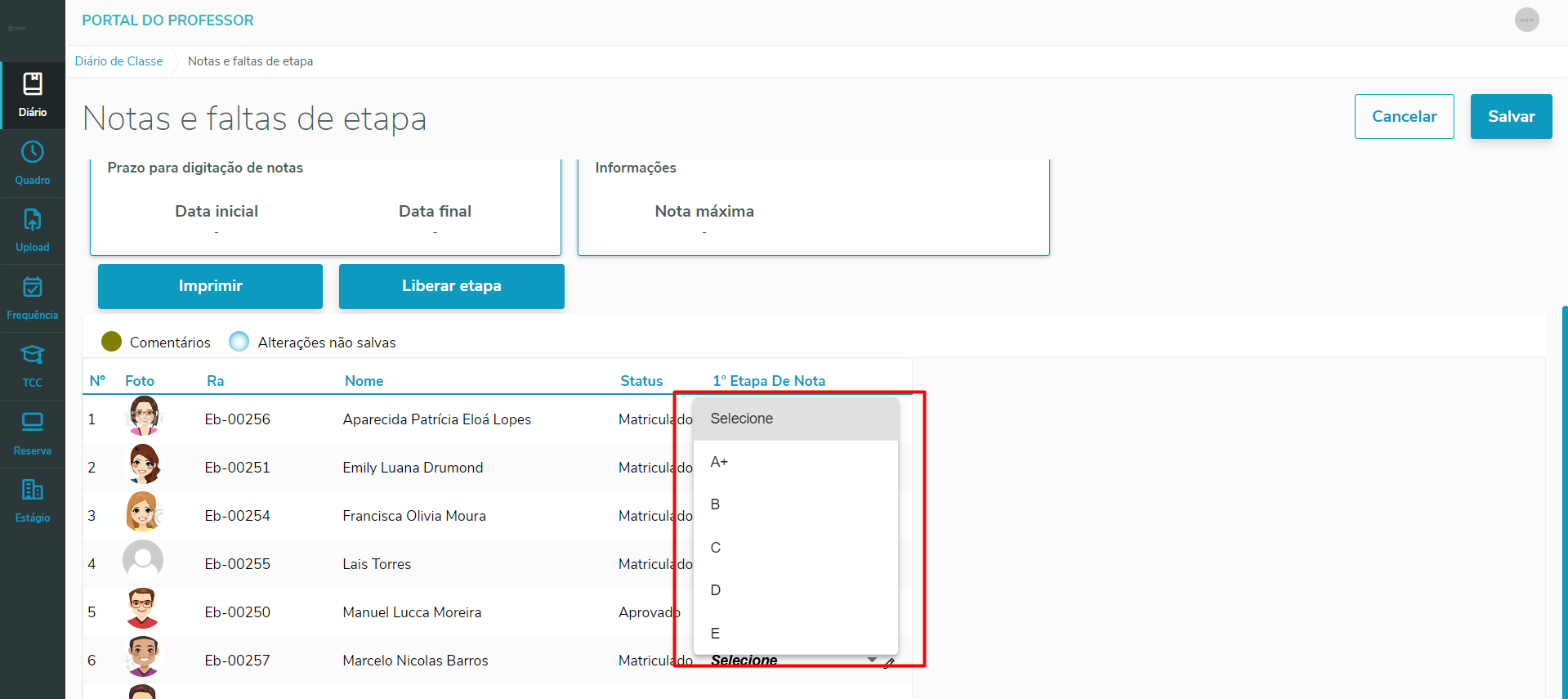
Task: Click the Notas e faltas de etapa breadcrumb
Action: (x=250, y=61)
